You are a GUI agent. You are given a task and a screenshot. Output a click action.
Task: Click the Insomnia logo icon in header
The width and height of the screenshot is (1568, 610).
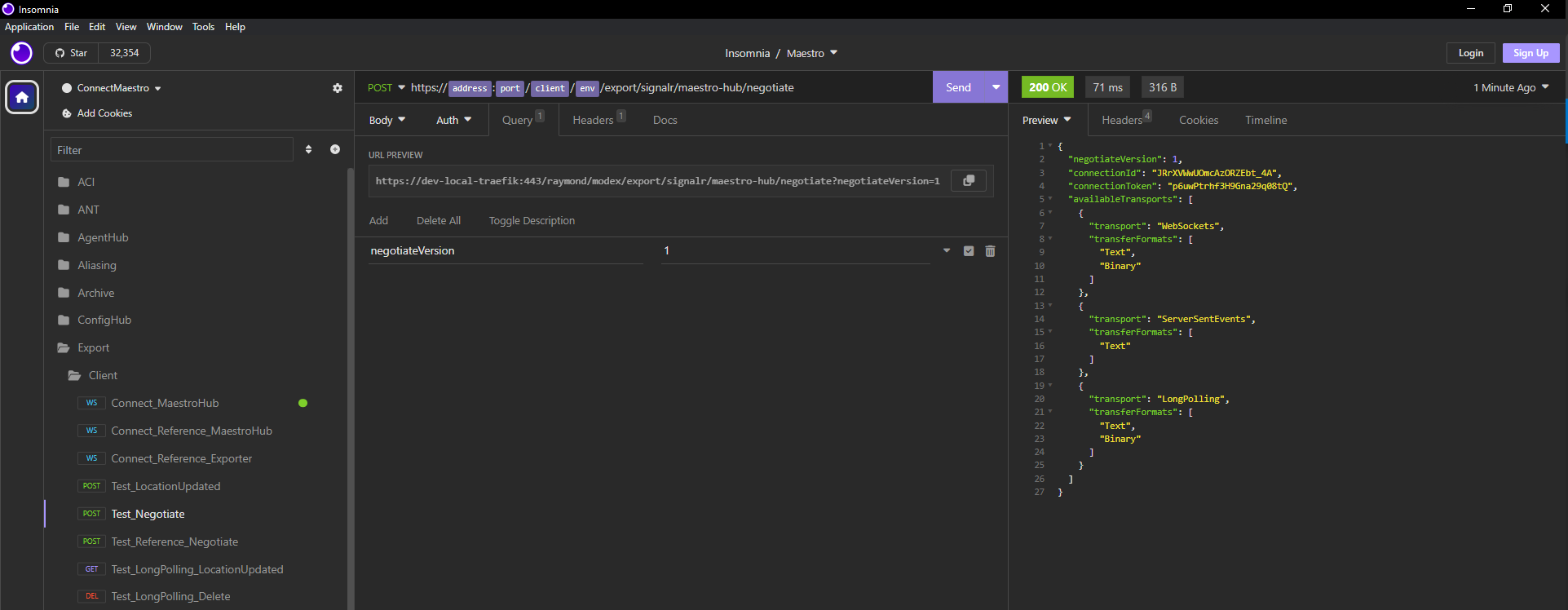pos(21,53)
